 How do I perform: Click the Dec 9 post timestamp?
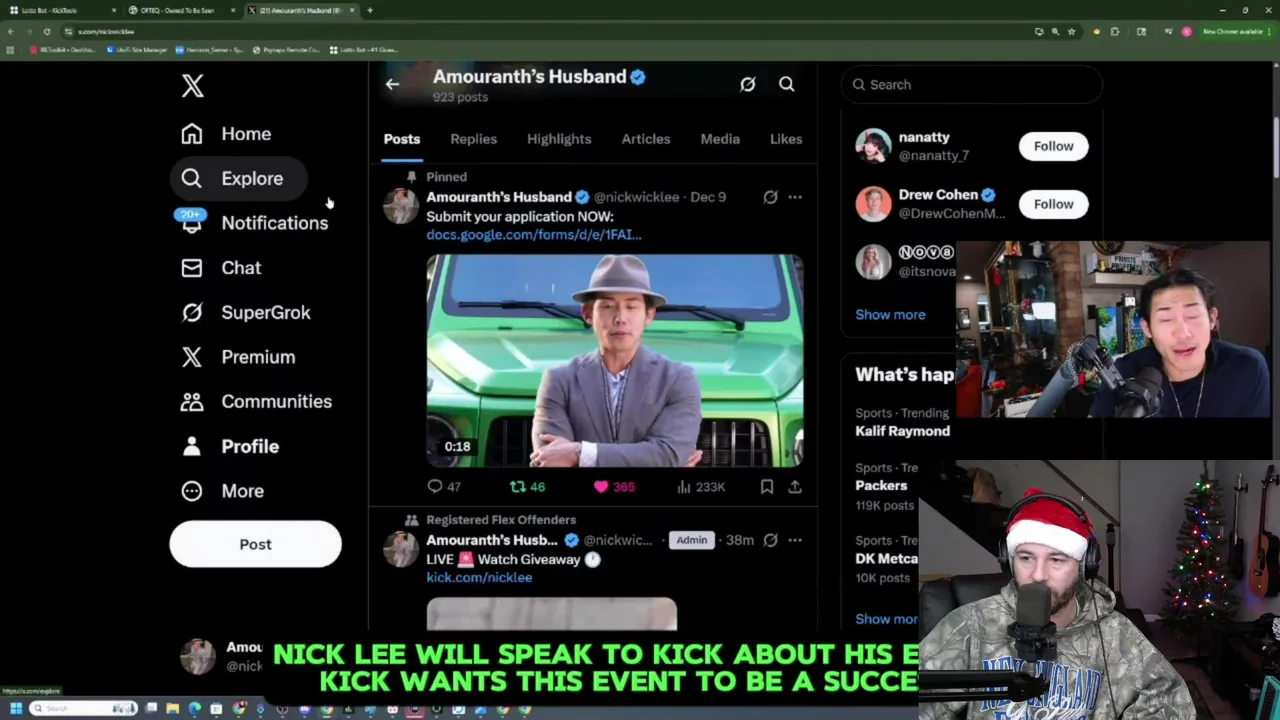pos(707,197)
